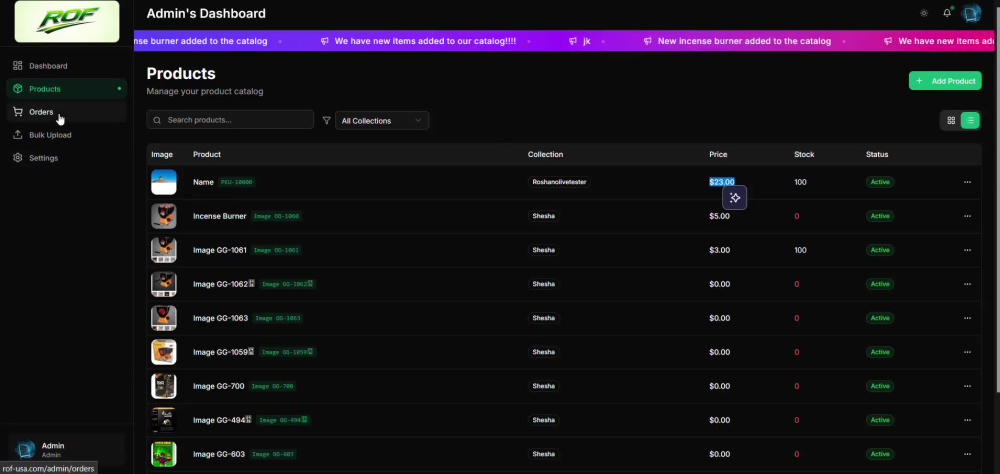Open Settings from the sidebar

[66, 158]
